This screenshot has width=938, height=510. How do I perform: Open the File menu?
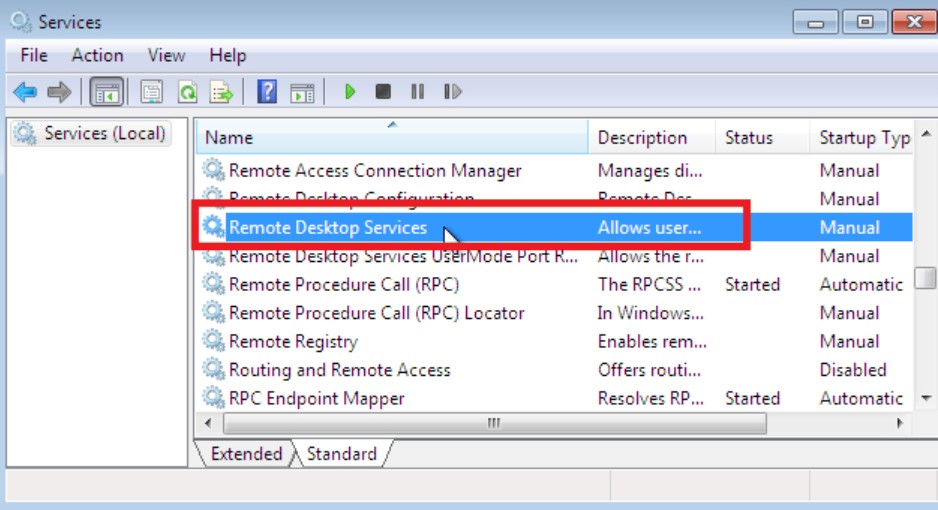tap(34, 56)
